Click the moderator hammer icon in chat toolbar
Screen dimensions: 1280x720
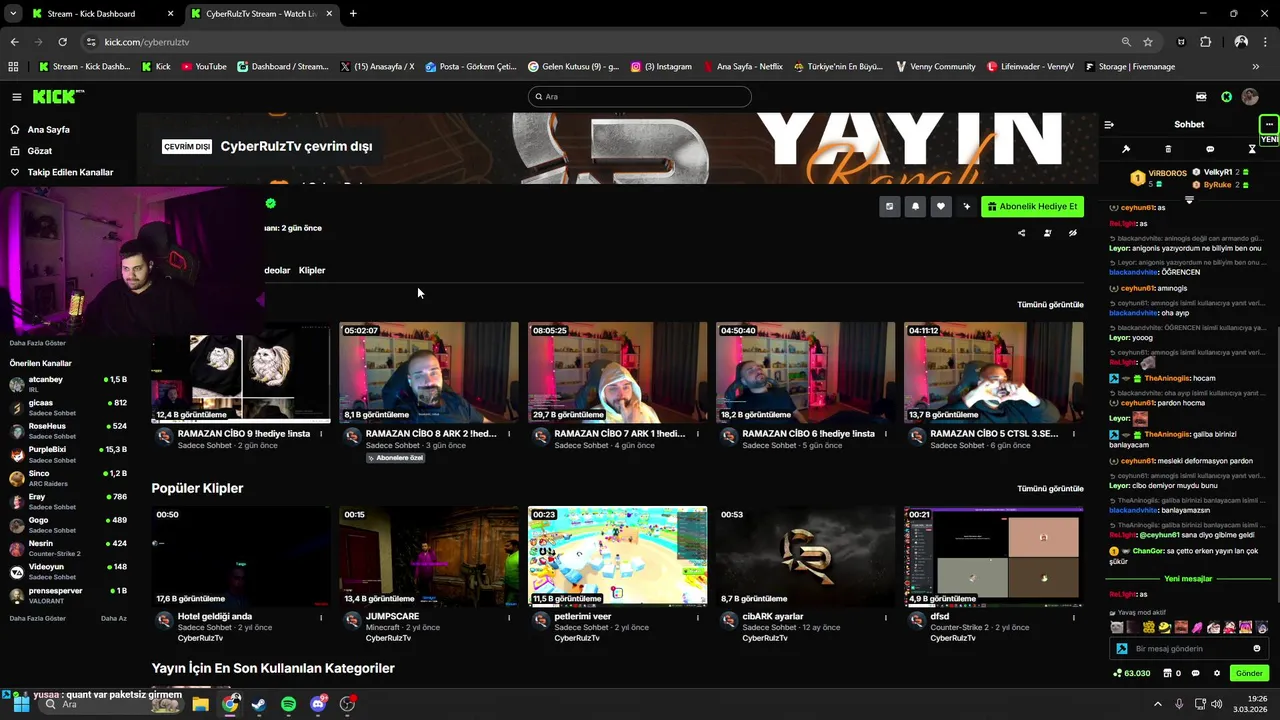coord(1126,149)
